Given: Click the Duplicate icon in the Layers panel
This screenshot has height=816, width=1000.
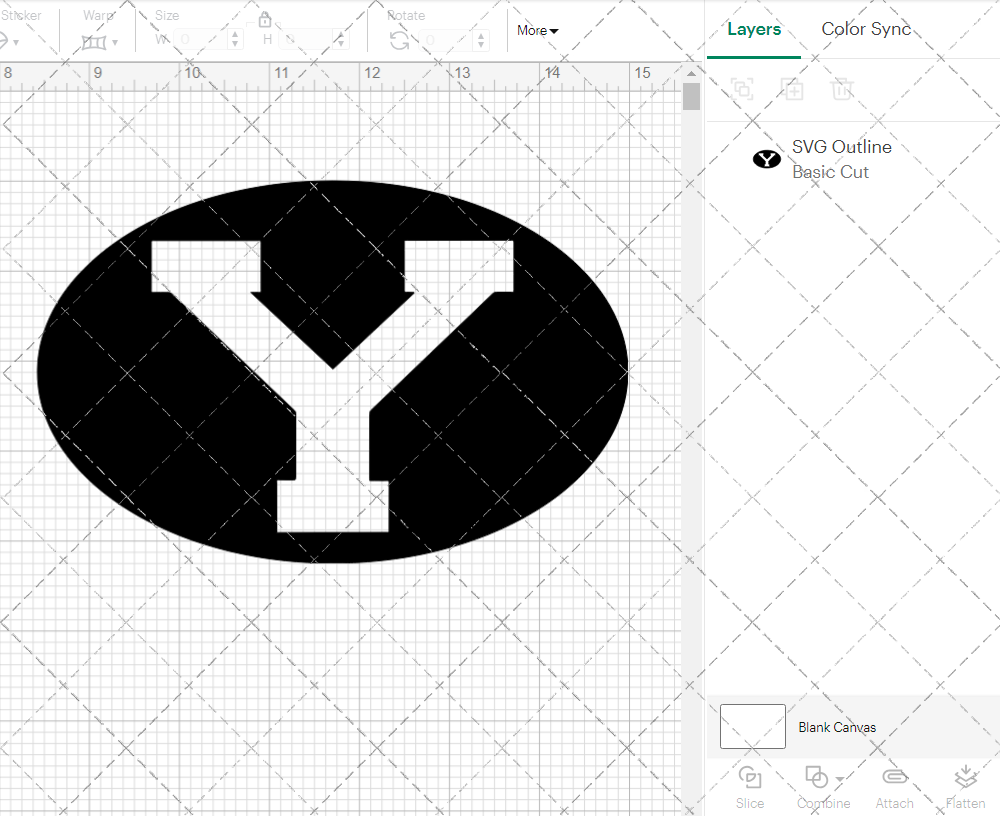Looking at the screenshot, I should (x=792, y=90).
